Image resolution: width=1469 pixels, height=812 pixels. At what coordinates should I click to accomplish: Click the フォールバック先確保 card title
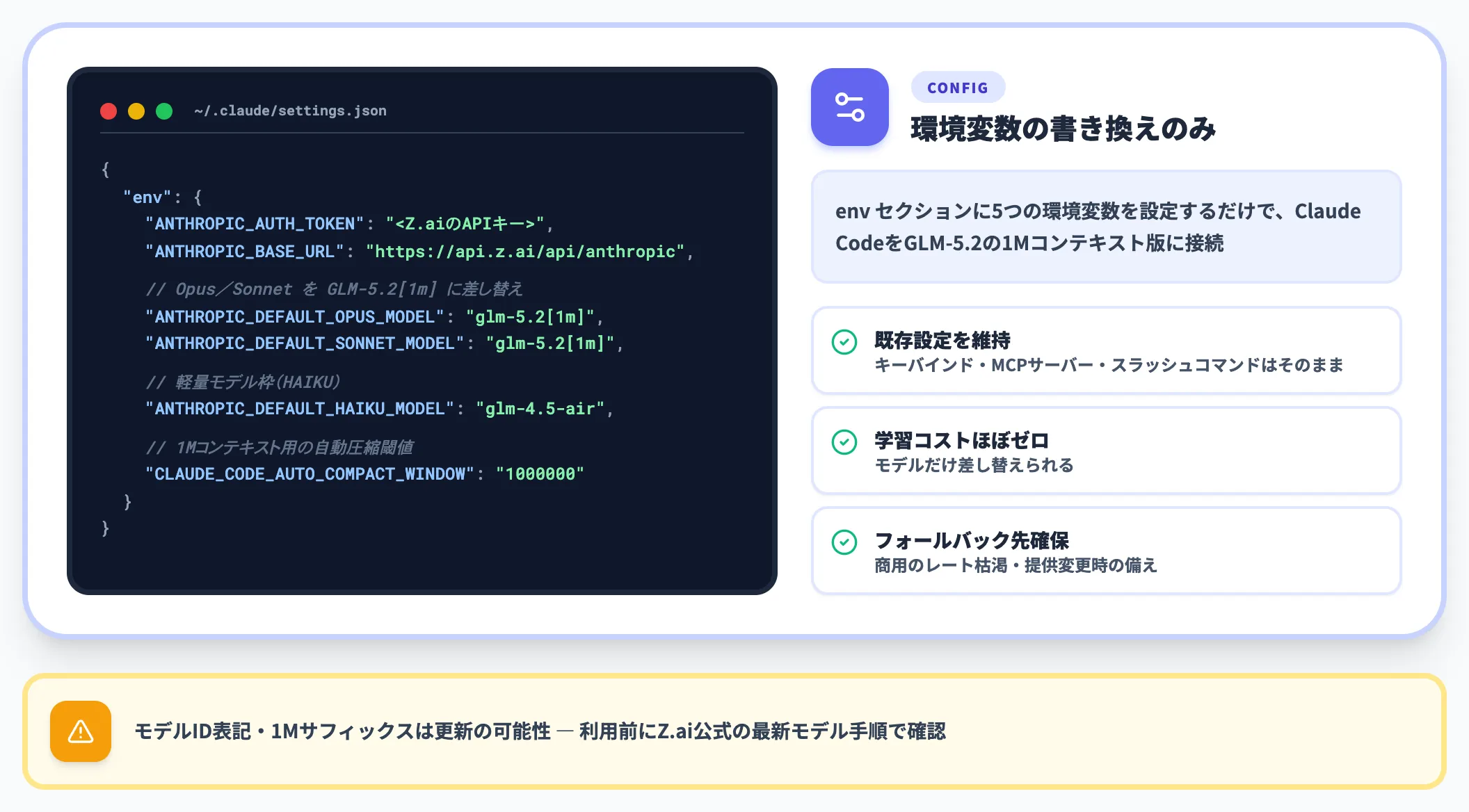coord(972,541)
